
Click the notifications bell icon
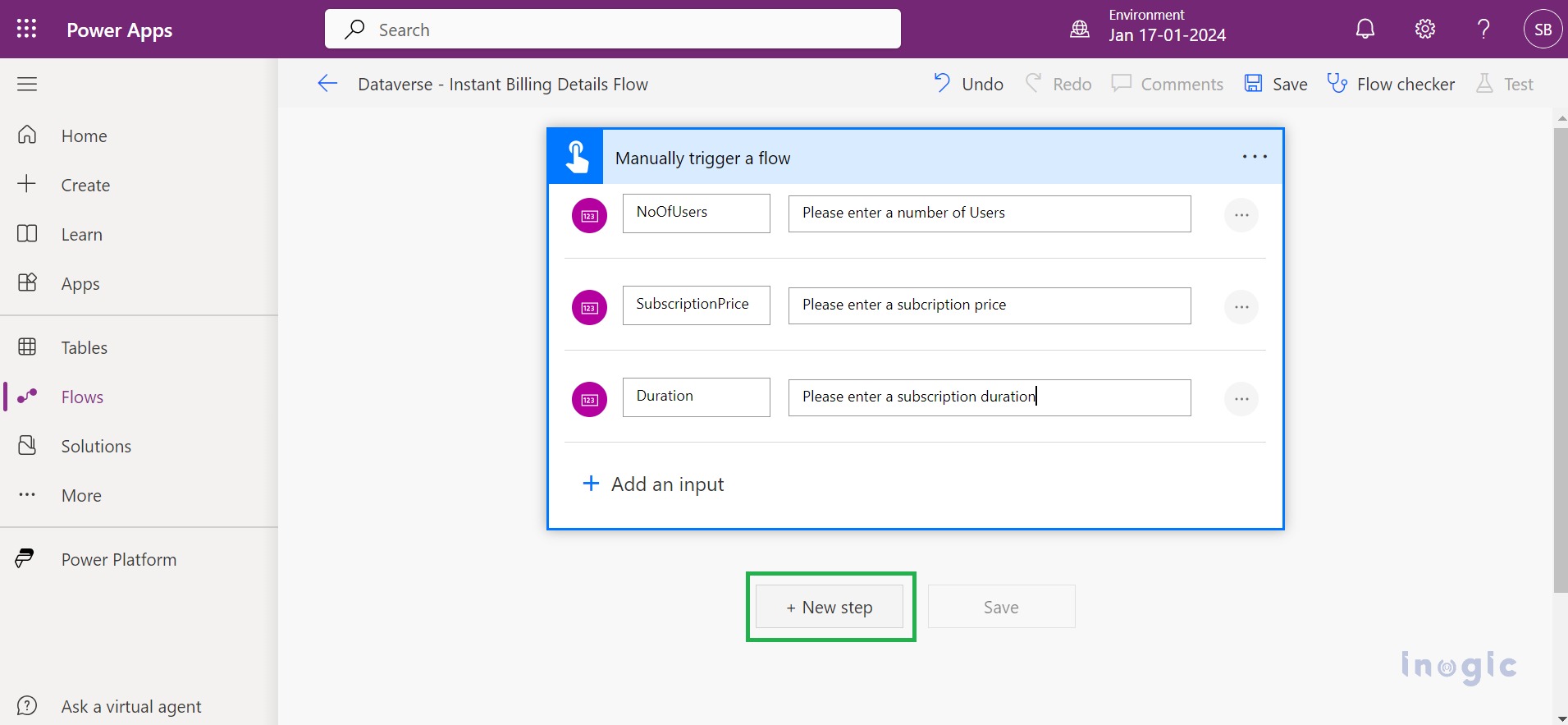pyautogui.click(x=1365, y=30)
